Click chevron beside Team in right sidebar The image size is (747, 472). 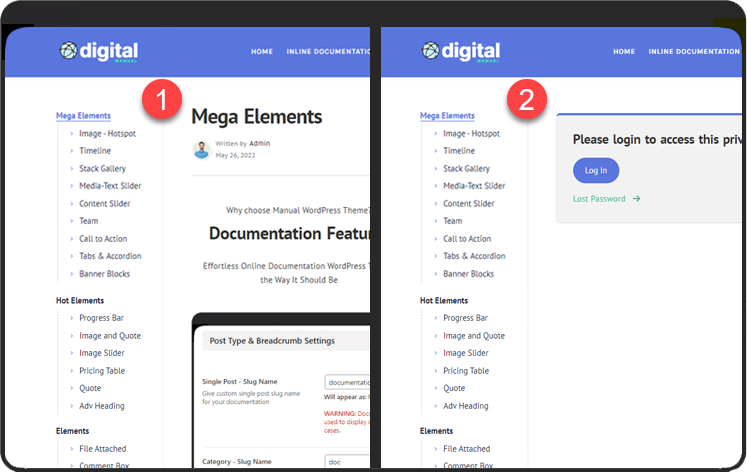click(435, 221)
